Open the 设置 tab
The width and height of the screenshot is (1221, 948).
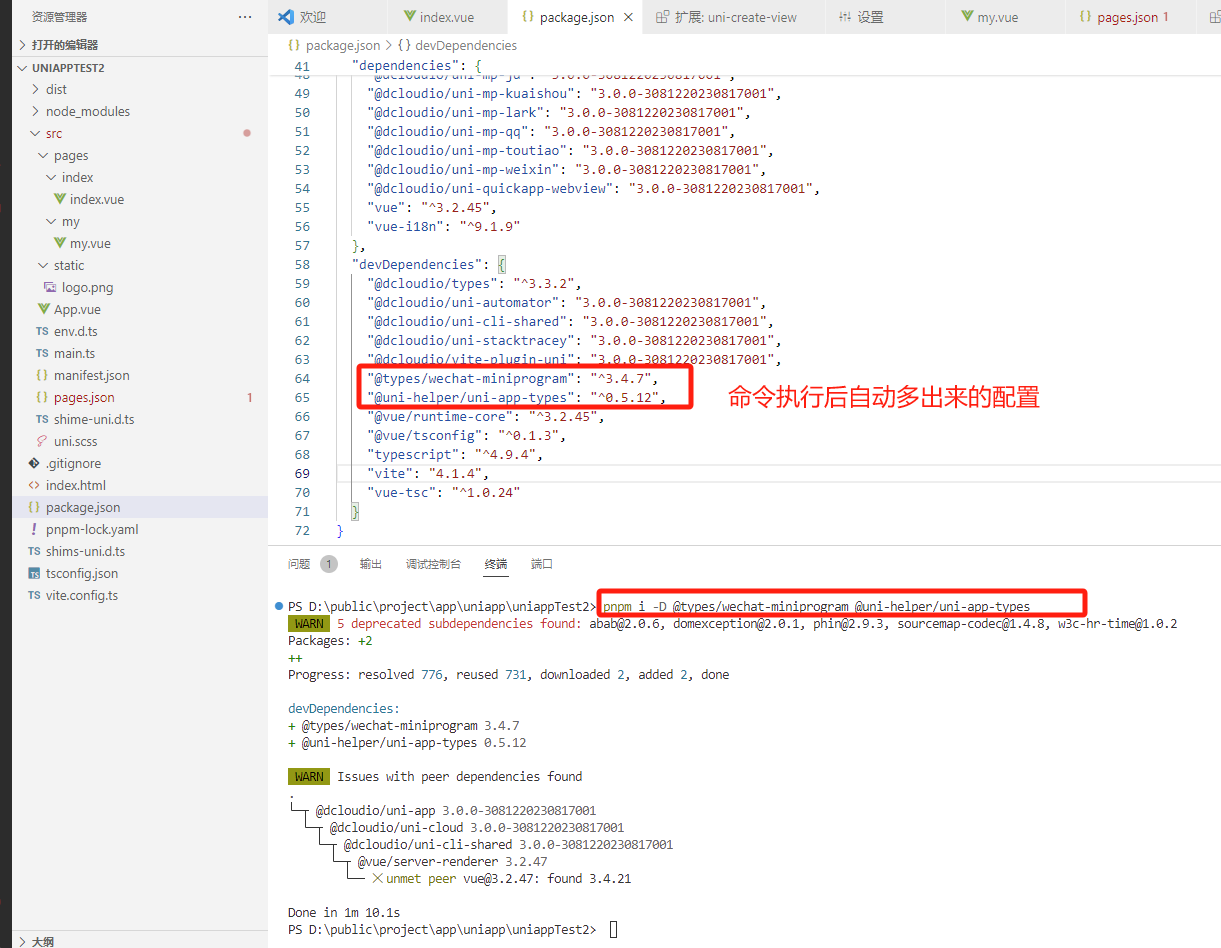[x=870, y=17]
